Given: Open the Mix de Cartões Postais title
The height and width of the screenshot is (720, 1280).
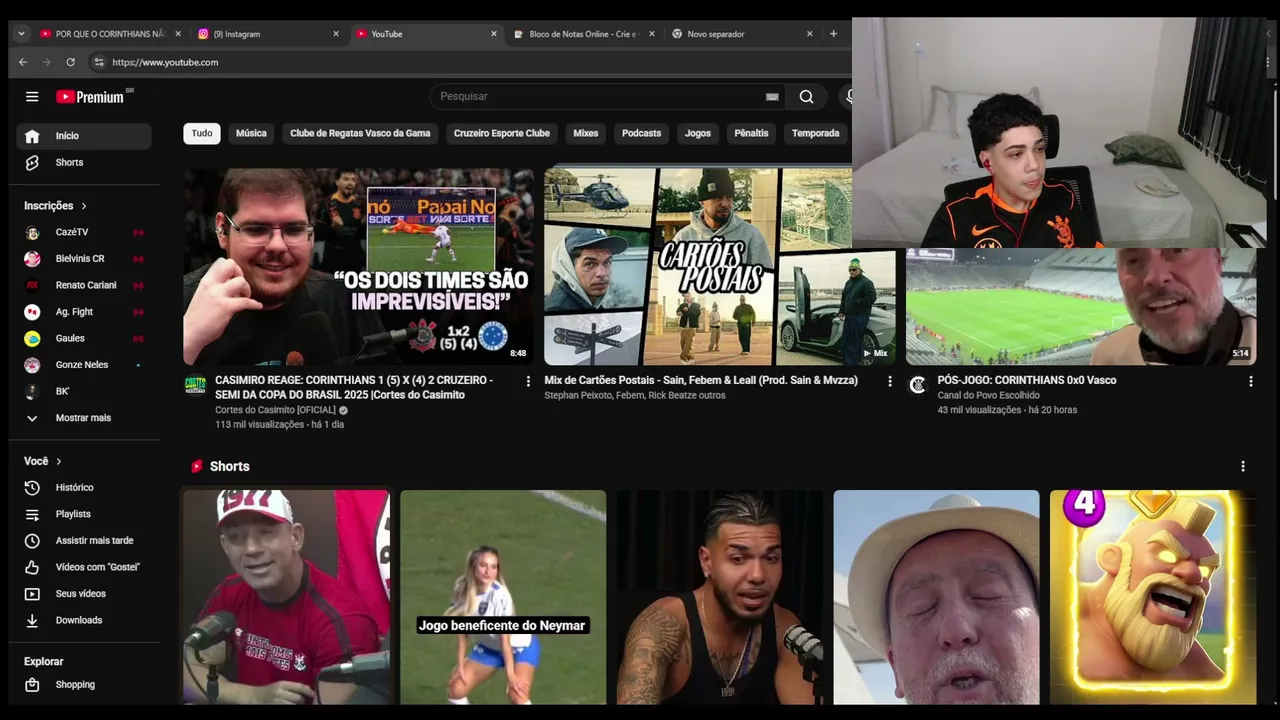Looking at the screenshot, I should 701,380.
